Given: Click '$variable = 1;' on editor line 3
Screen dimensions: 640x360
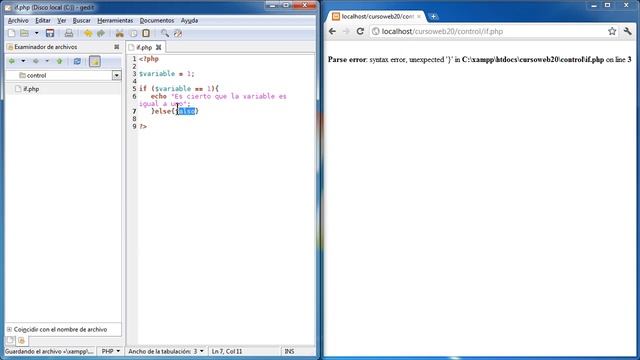Looking at the screenshot, I should click(167, 74).
